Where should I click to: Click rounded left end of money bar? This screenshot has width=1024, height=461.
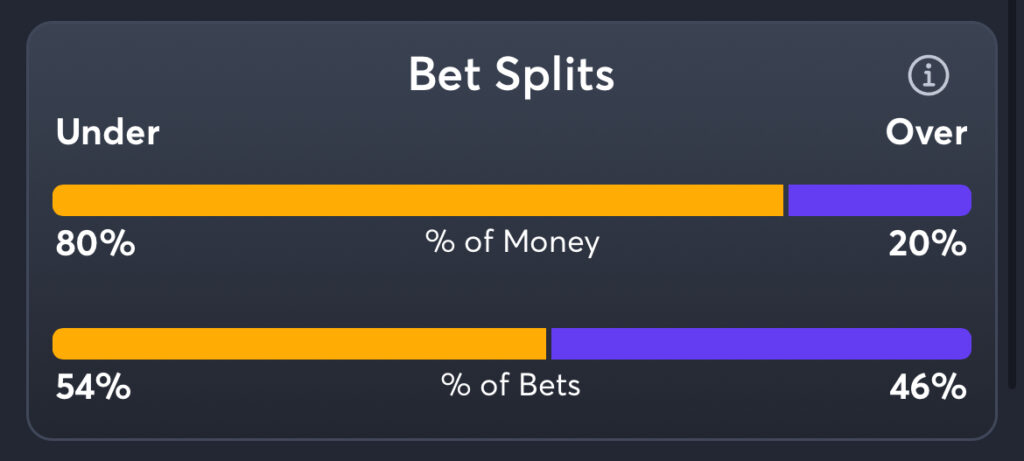click(60, 200)
